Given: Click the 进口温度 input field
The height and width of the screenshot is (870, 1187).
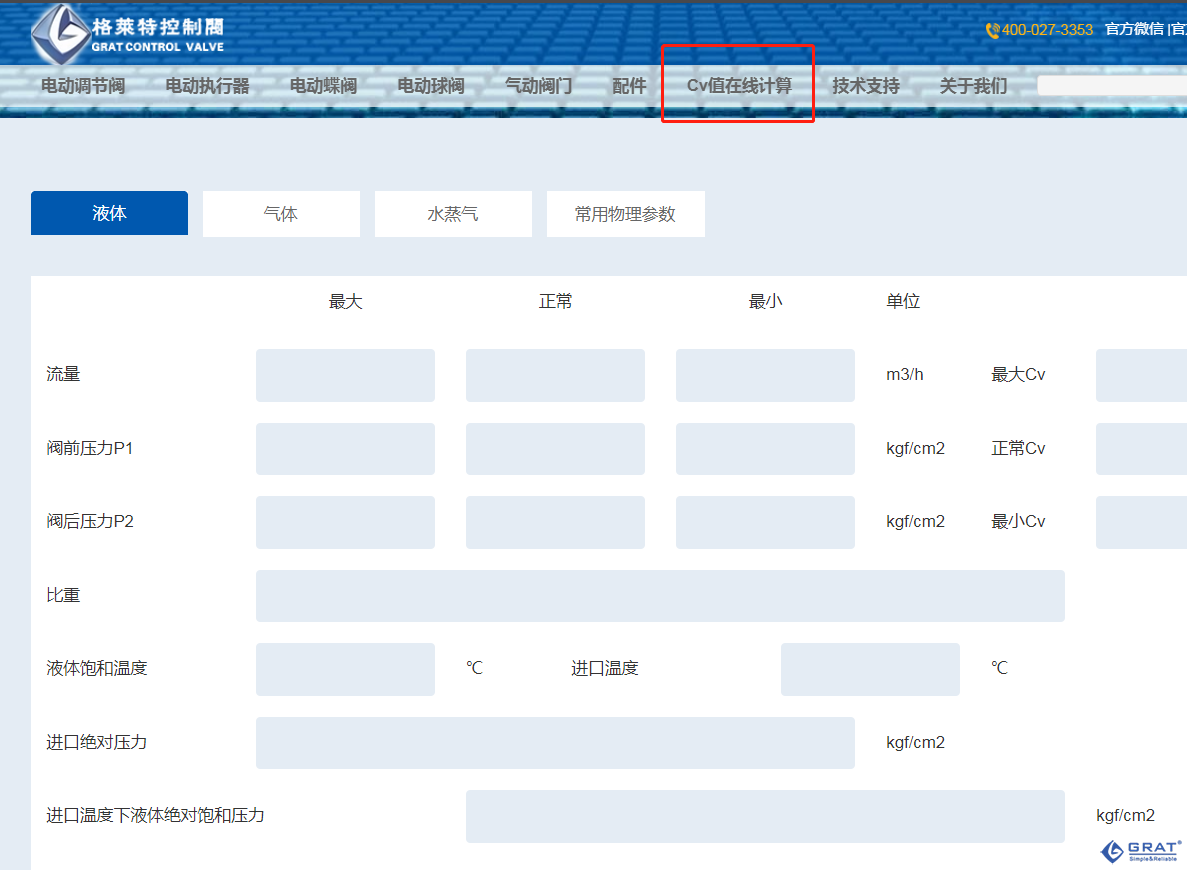Looking at the screenshot, I should [870, 669].
